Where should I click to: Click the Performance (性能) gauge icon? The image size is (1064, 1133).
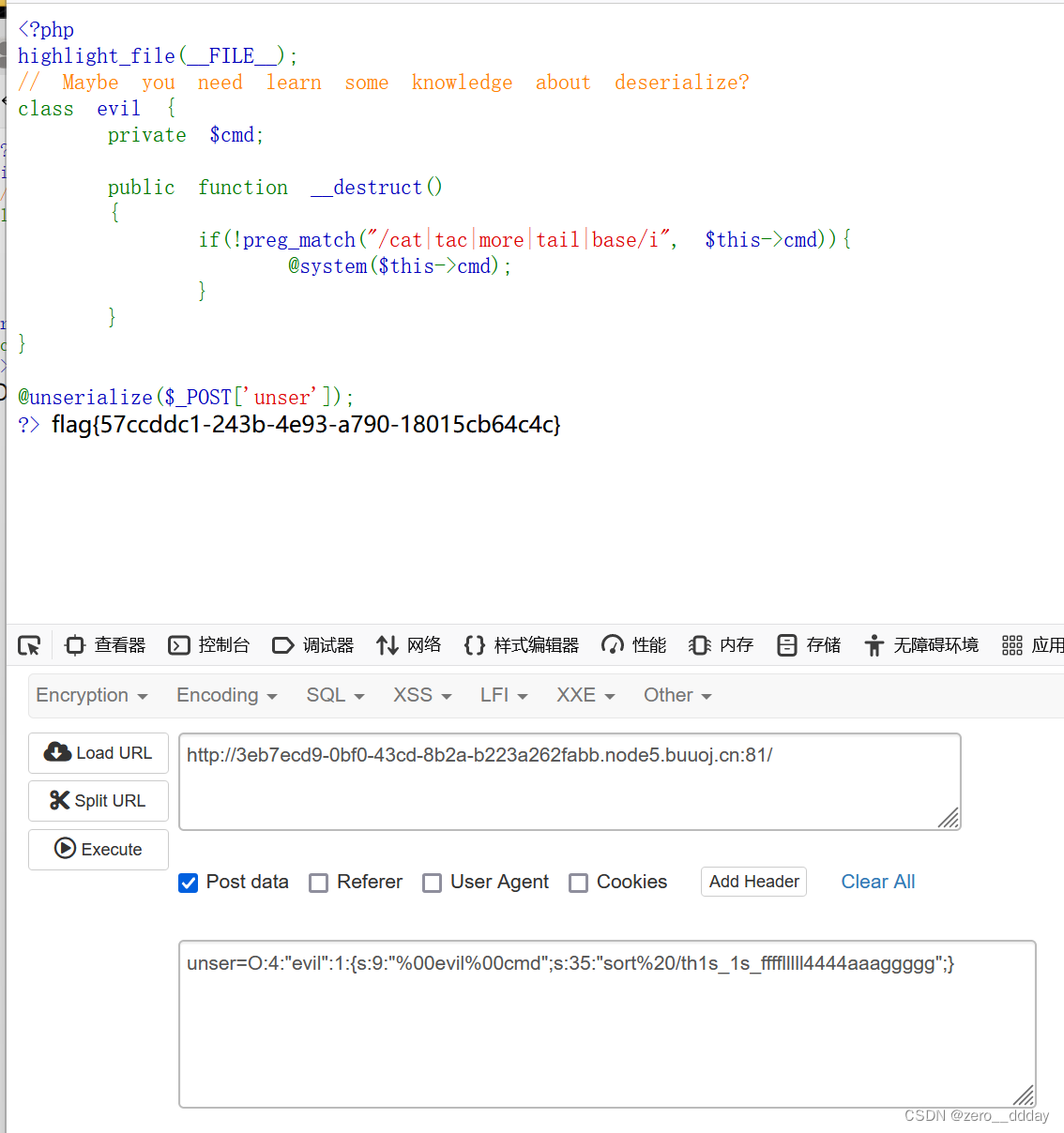click(613, 645)
